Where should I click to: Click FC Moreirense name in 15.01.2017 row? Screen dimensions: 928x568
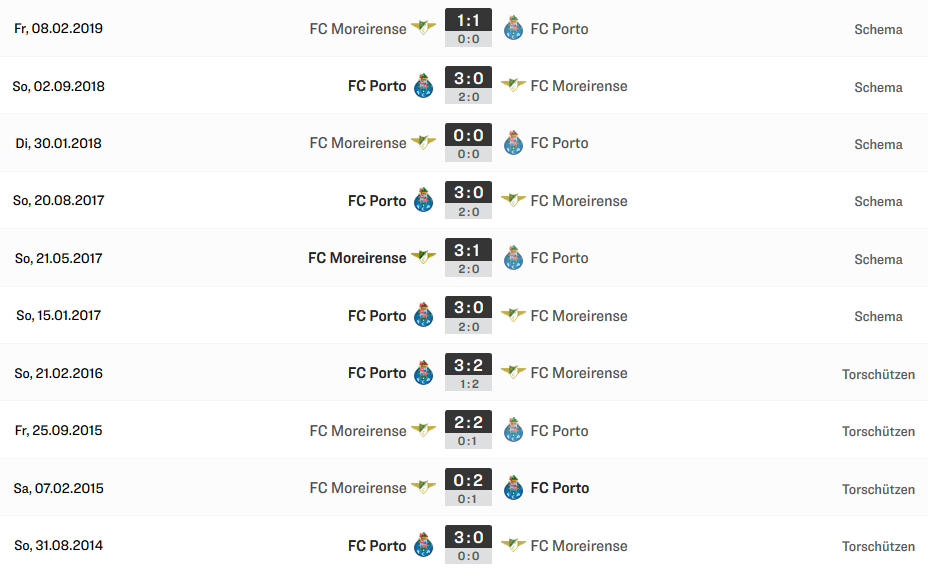point(579,316)
